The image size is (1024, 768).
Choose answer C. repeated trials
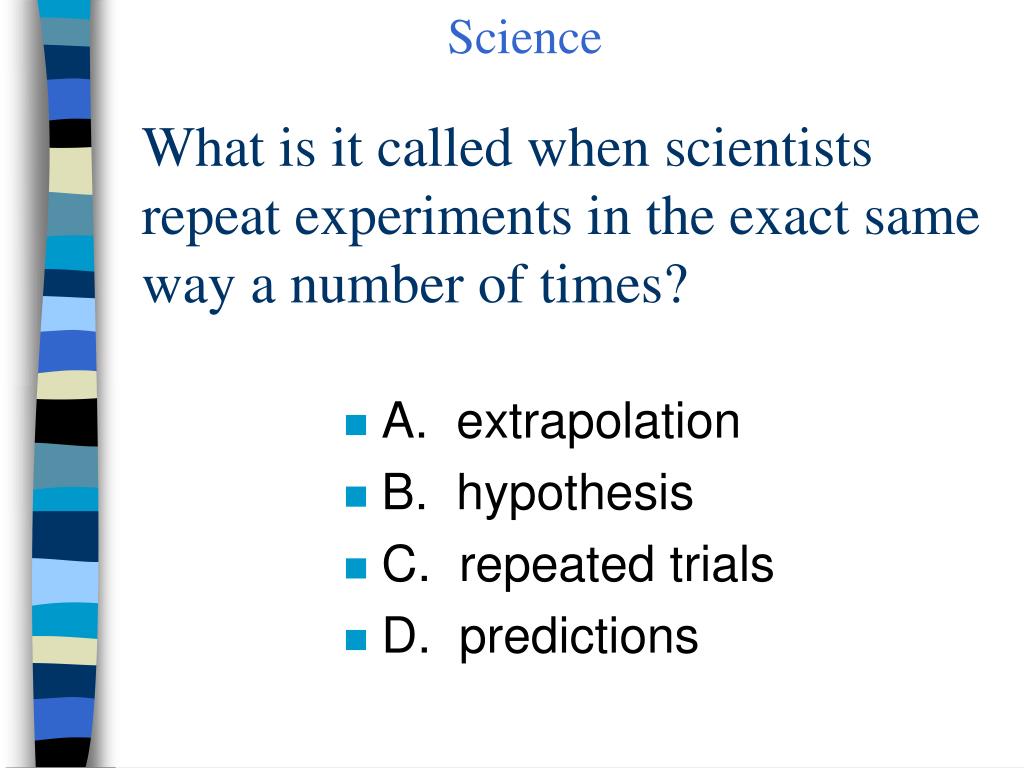[578, 564]
